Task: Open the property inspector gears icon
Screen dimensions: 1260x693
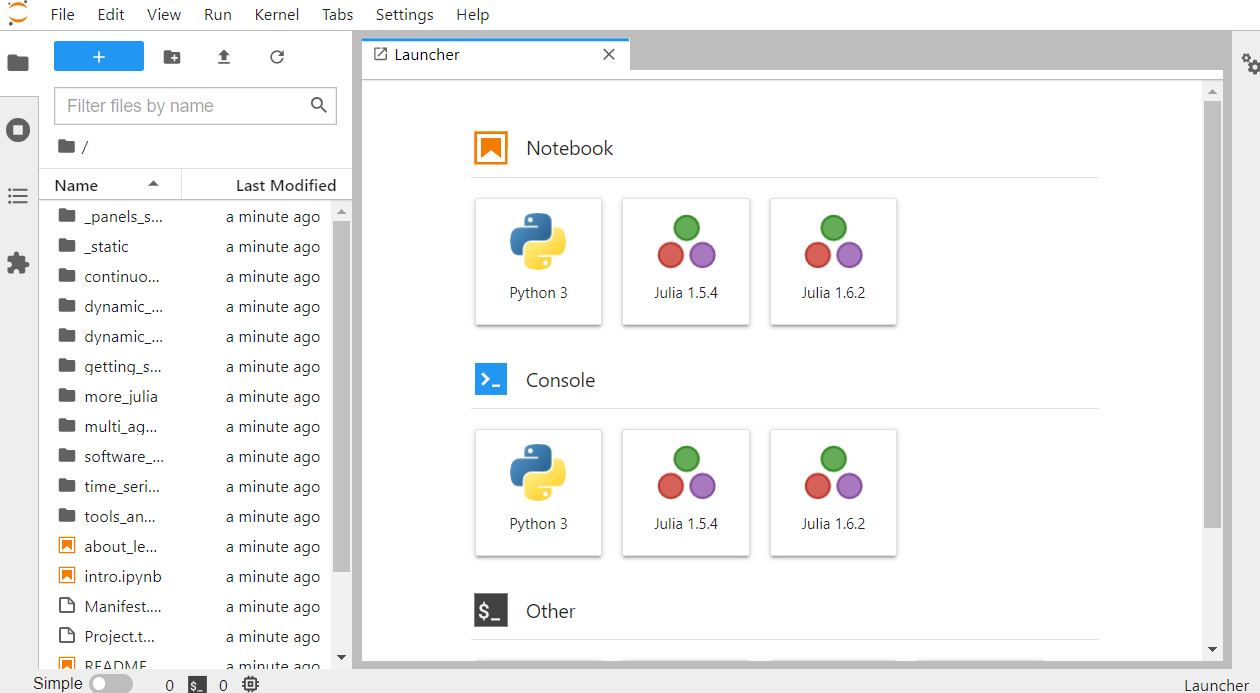Action: pyautogui.click(x=1250, y=64)
